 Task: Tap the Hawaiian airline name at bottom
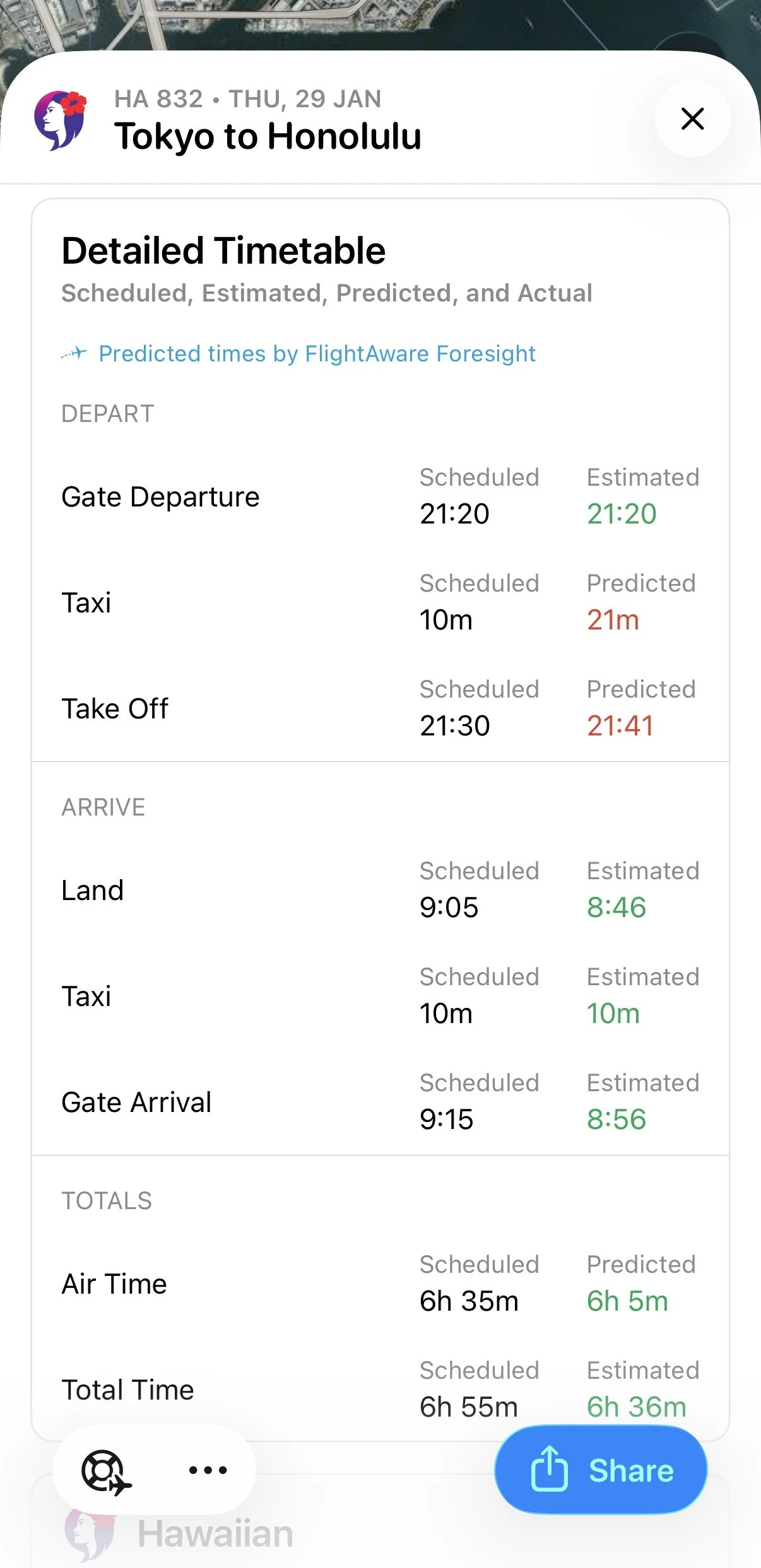pos(215,1534)
